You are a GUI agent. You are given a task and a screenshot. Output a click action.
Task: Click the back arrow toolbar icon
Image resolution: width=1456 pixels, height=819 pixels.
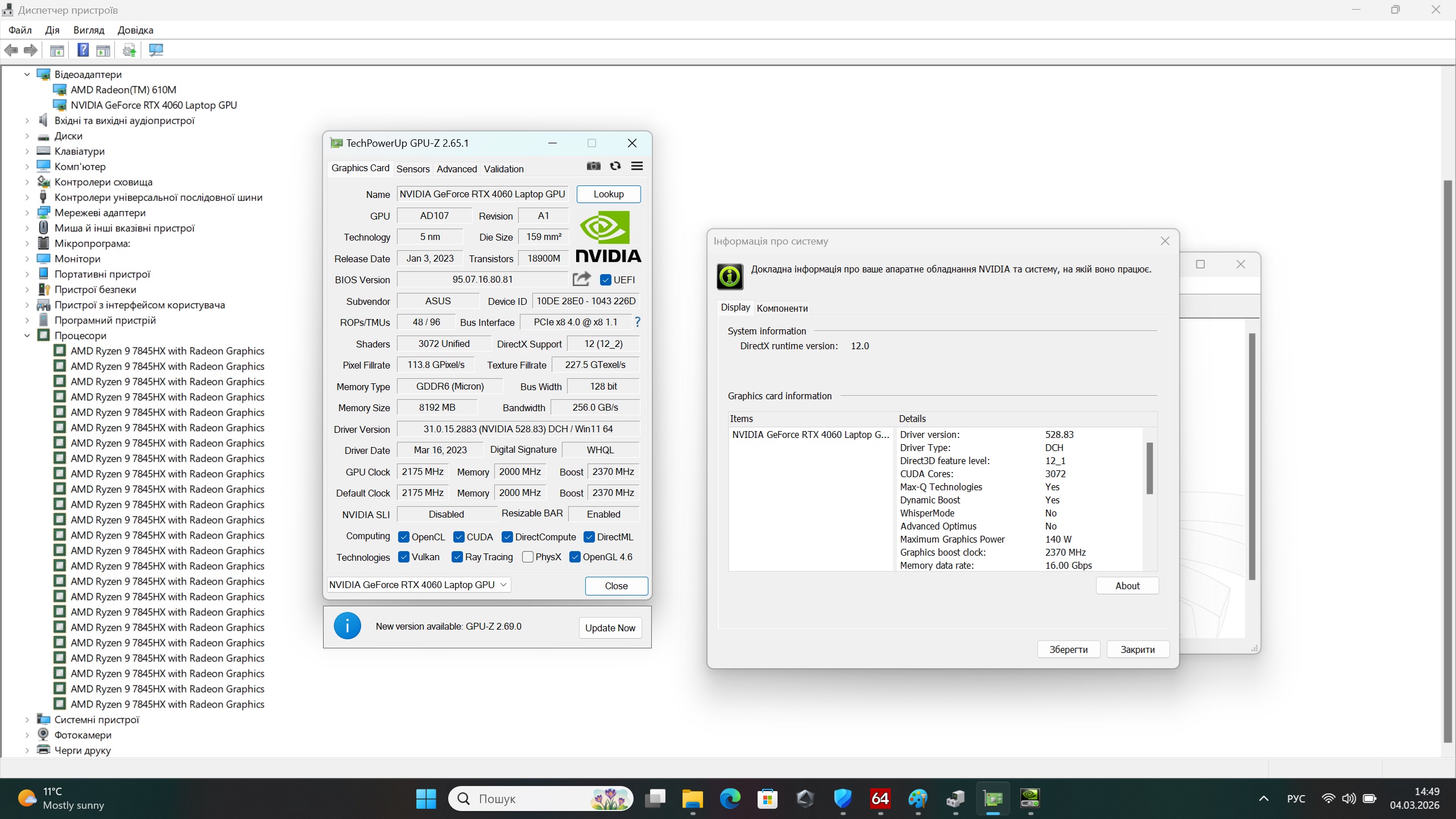11,50
